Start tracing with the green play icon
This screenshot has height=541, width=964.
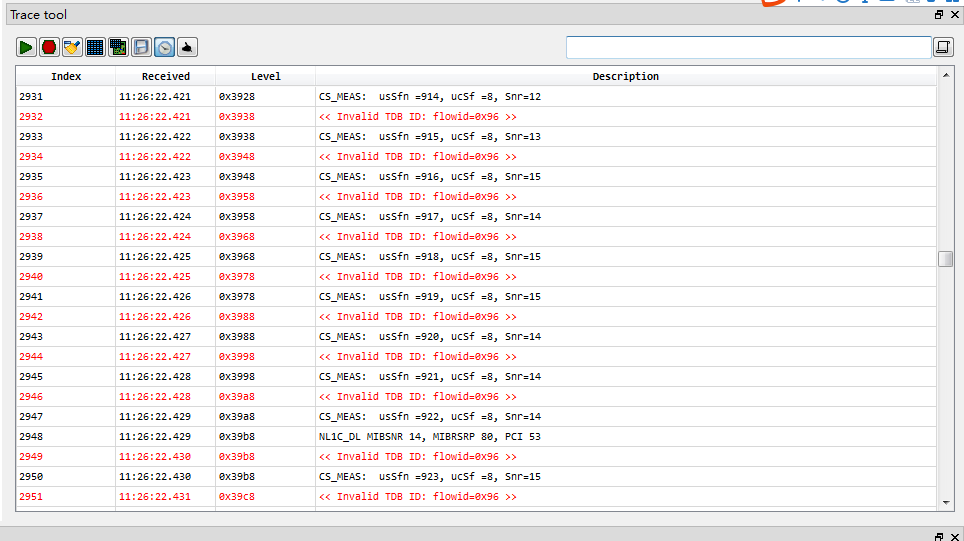pos(26,47)
